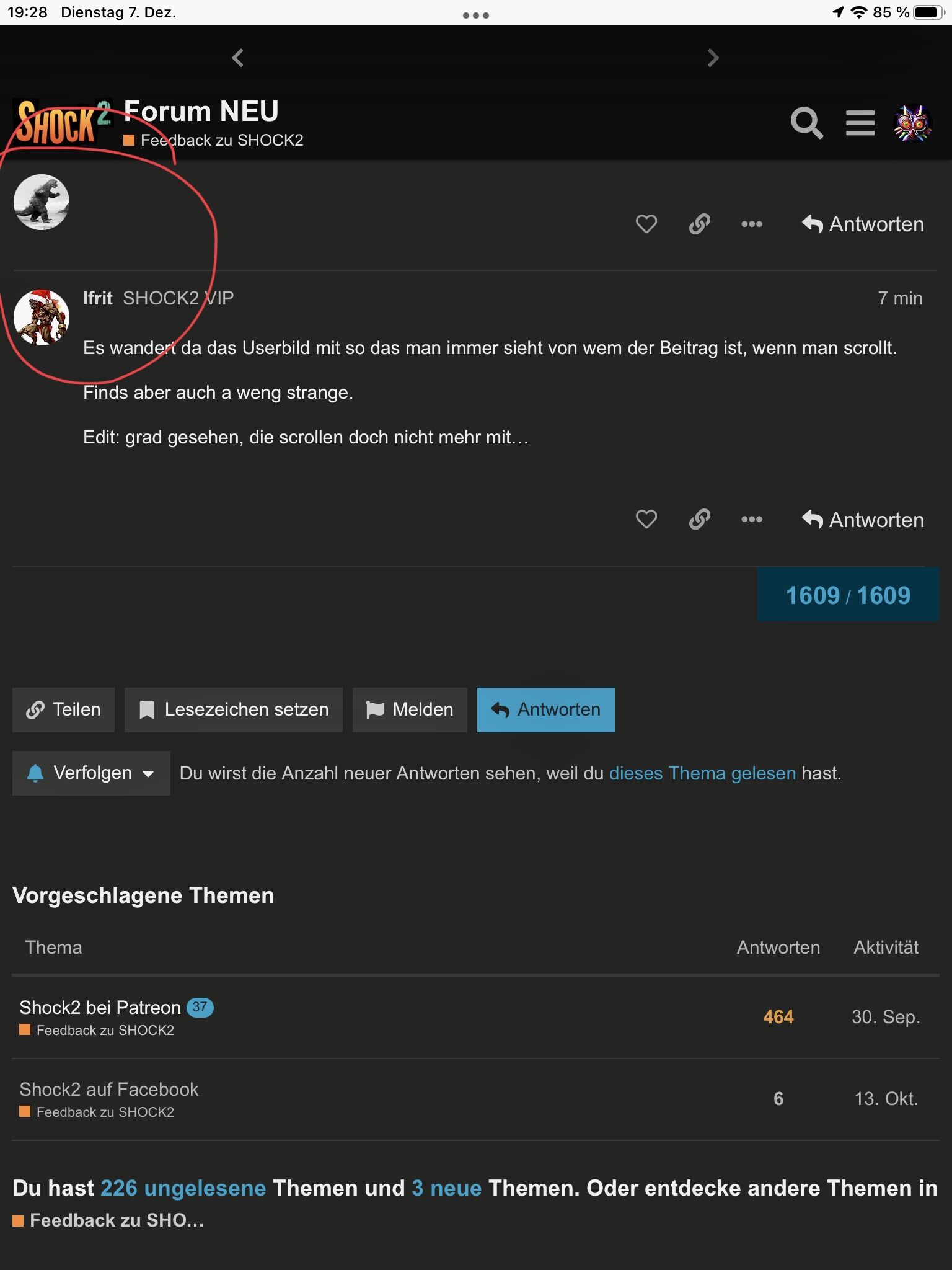The height and width of the screenshot is (1270, 952).
Task: Set a bookmark with Lesezeichen setzen
Action: 234,710
